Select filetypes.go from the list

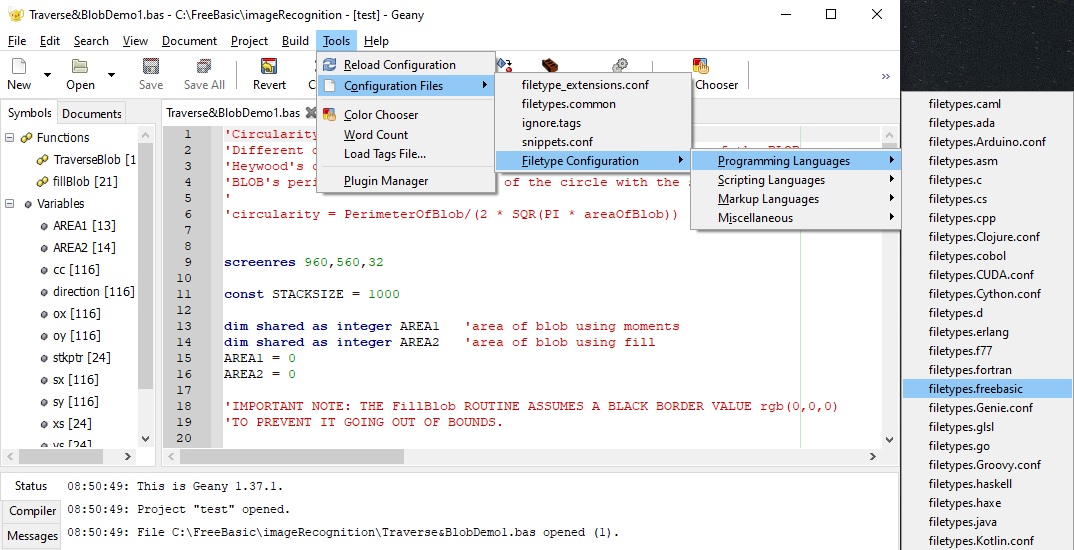coord(987,446)
